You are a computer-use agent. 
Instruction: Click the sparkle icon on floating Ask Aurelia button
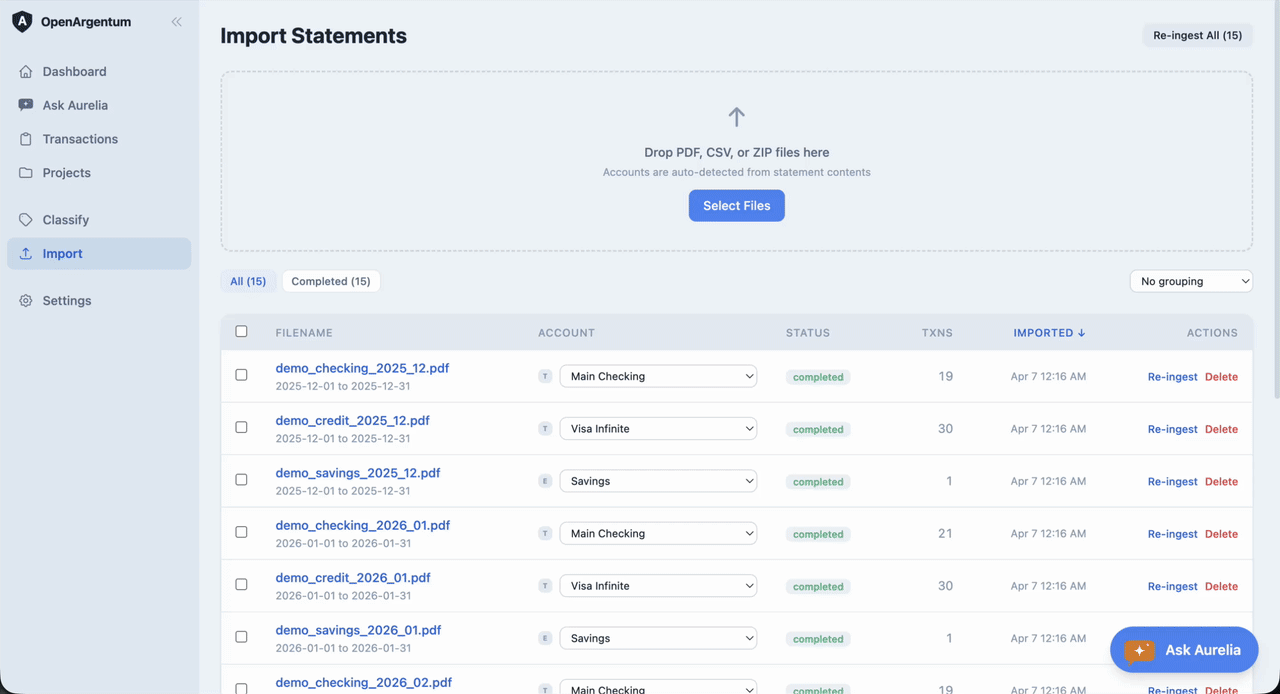1139,650
